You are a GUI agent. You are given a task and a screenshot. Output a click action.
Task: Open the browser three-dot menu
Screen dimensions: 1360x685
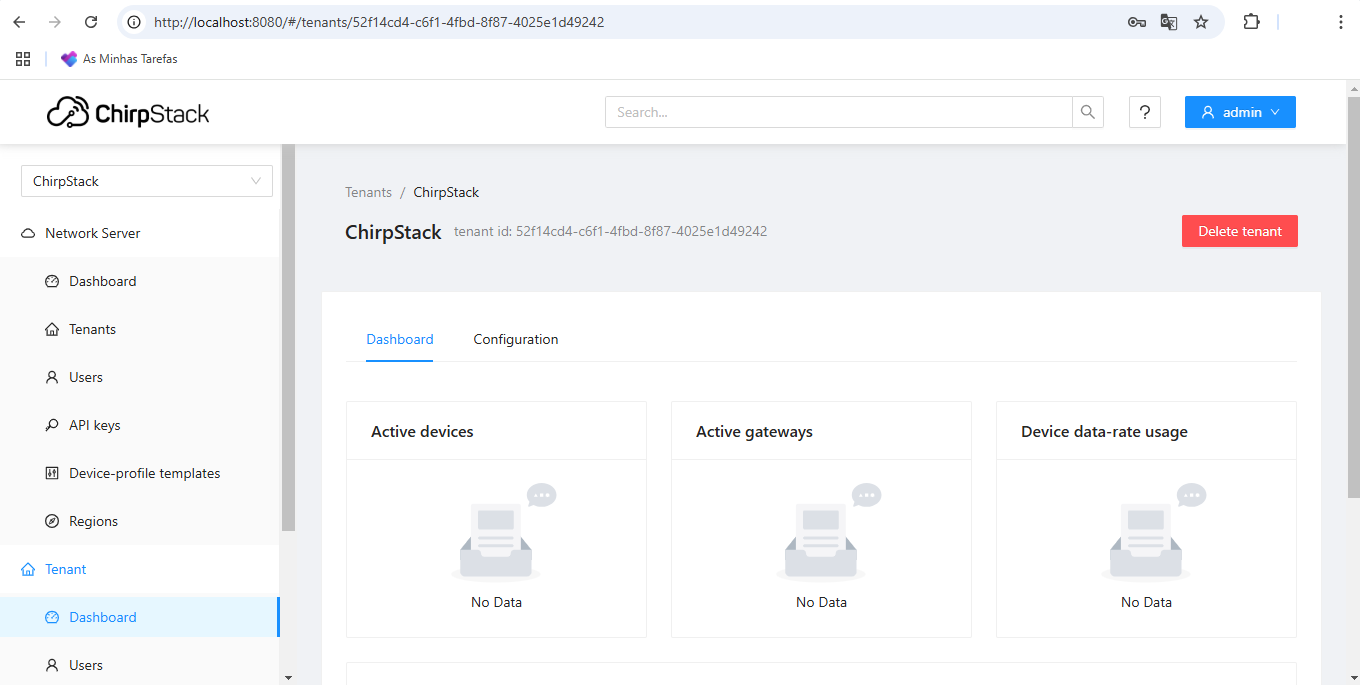pyautogui.click(x=1341, y=22)
